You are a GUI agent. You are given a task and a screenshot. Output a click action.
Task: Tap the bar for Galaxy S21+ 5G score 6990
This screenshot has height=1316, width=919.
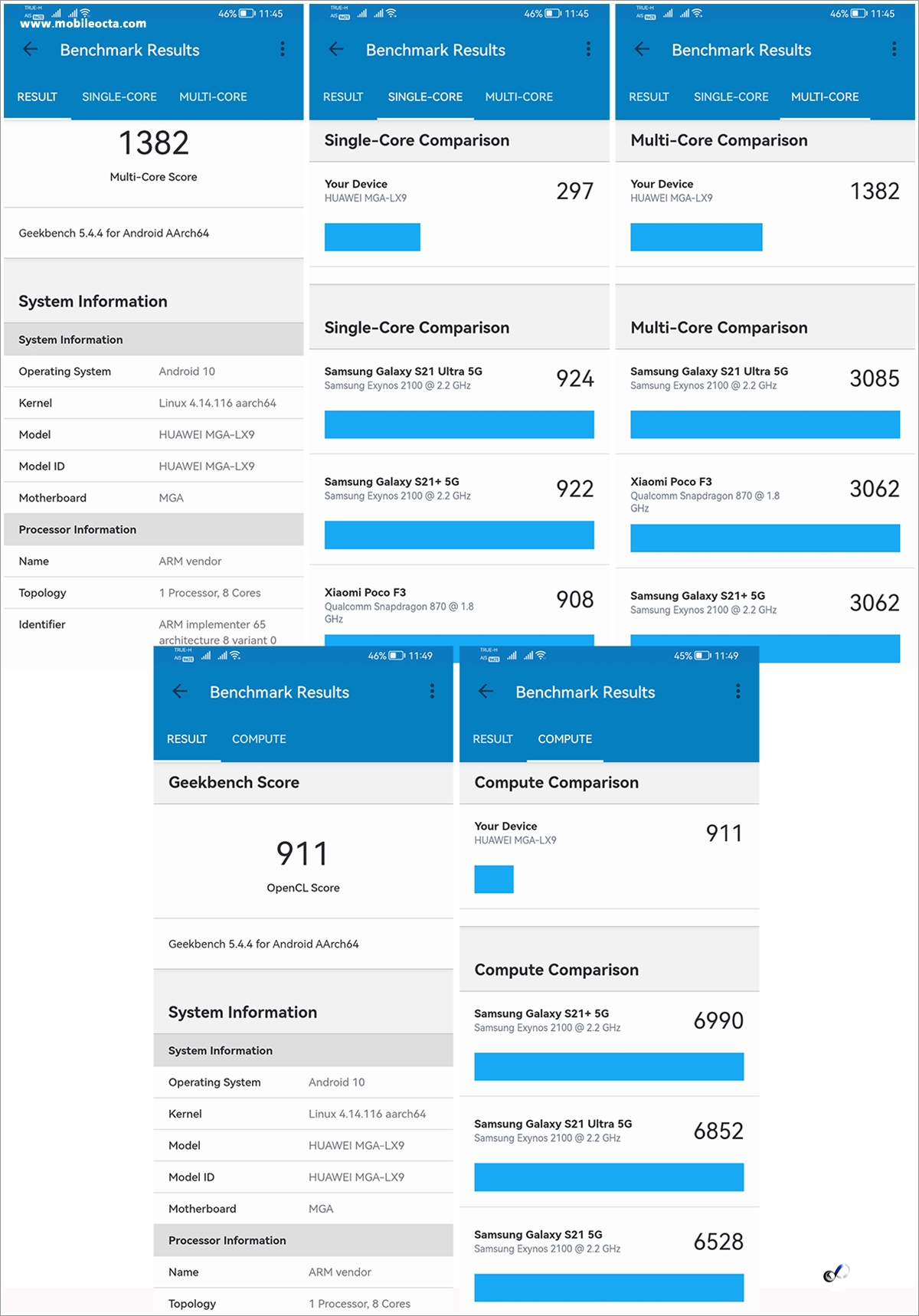click(x=609, y=1066)
